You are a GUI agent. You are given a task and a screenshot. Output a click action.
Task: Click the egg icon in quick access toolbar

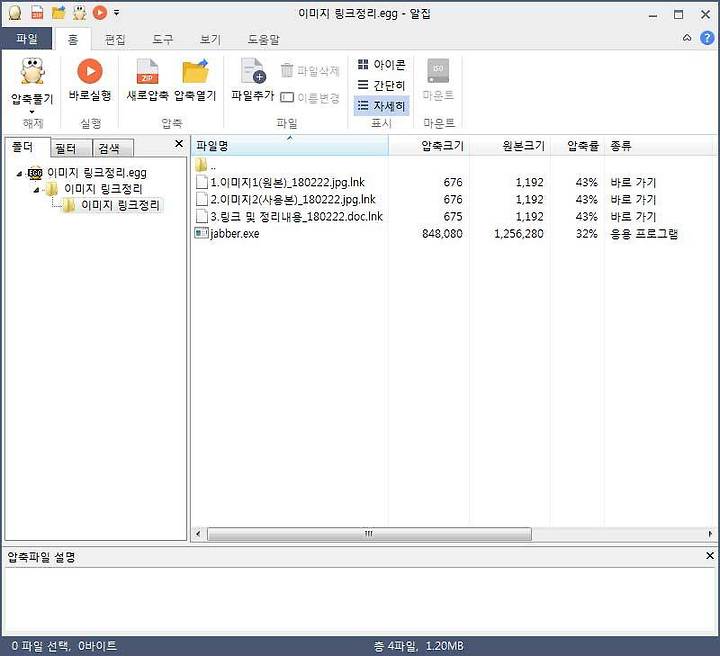pyautogui.click(x=15, y=13)
